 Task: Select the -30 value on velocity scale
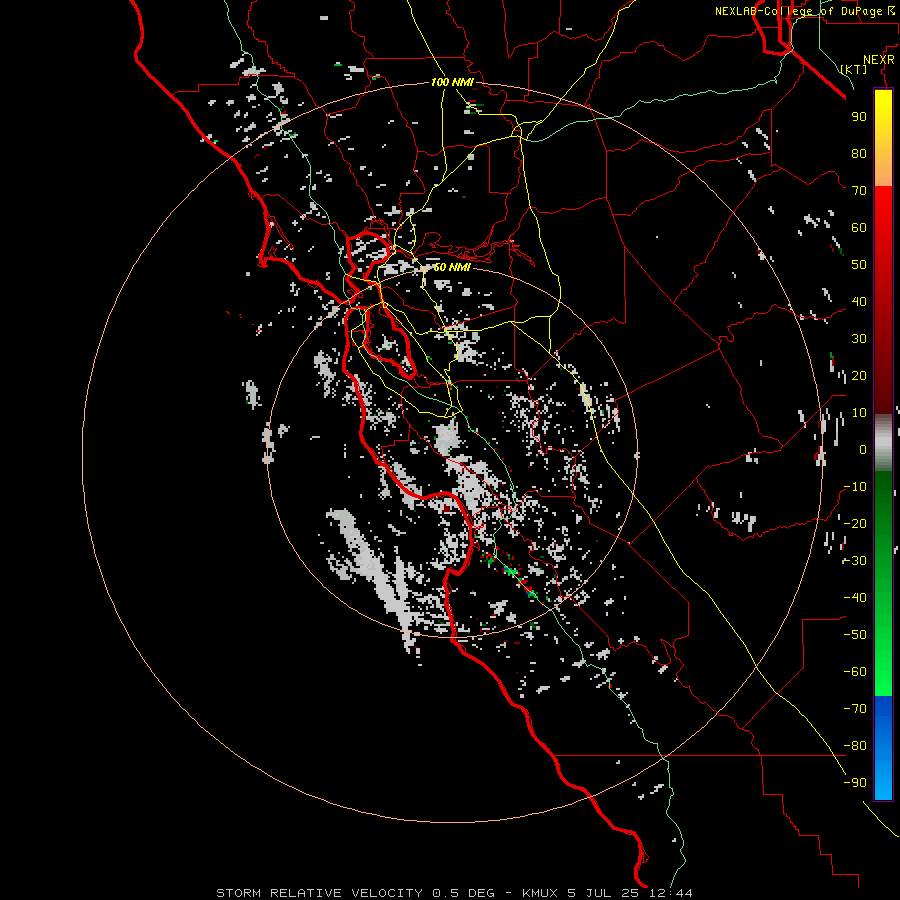click(x=855, y=561)
